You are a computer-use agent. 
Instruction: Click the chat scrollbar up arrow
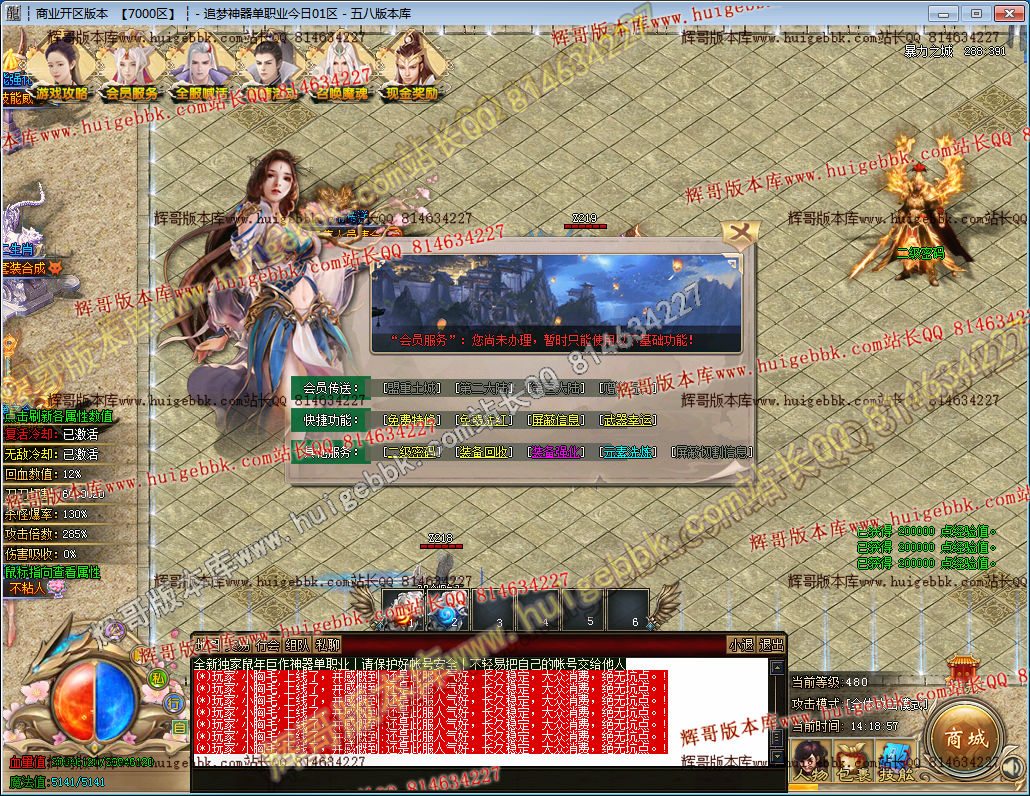tap(777, 668)
